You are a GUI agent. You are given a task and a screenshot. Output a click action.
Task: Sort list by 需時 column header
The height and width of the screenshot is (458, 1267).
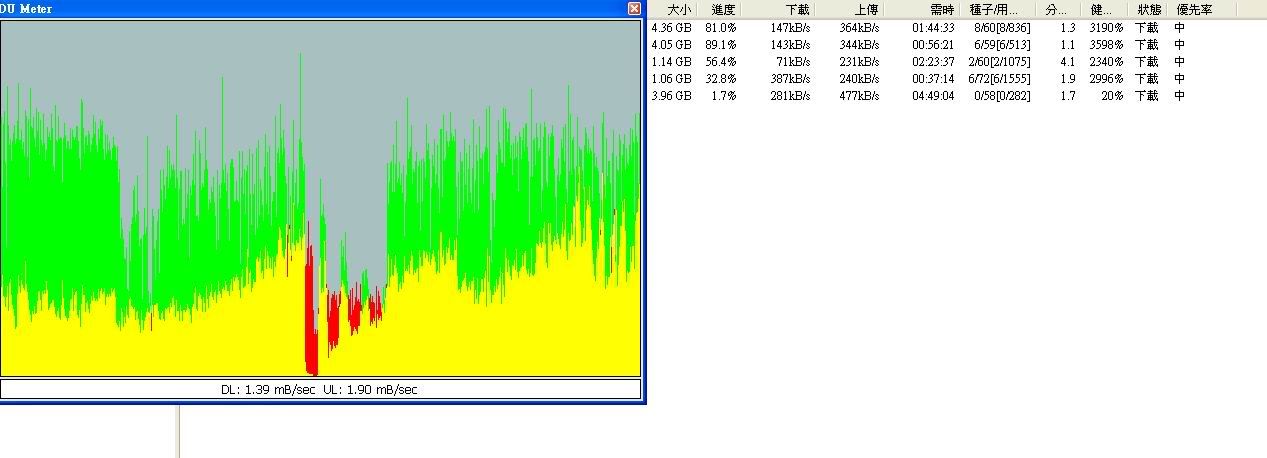(941, 10)
